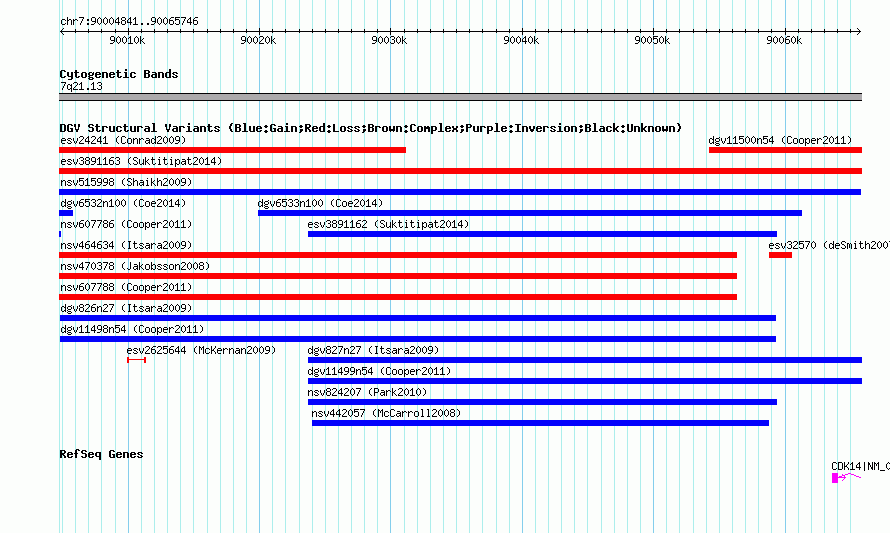Click the 90020k ruler position label
The height and width of the screenshot is (533, 890).
[258, 40]
